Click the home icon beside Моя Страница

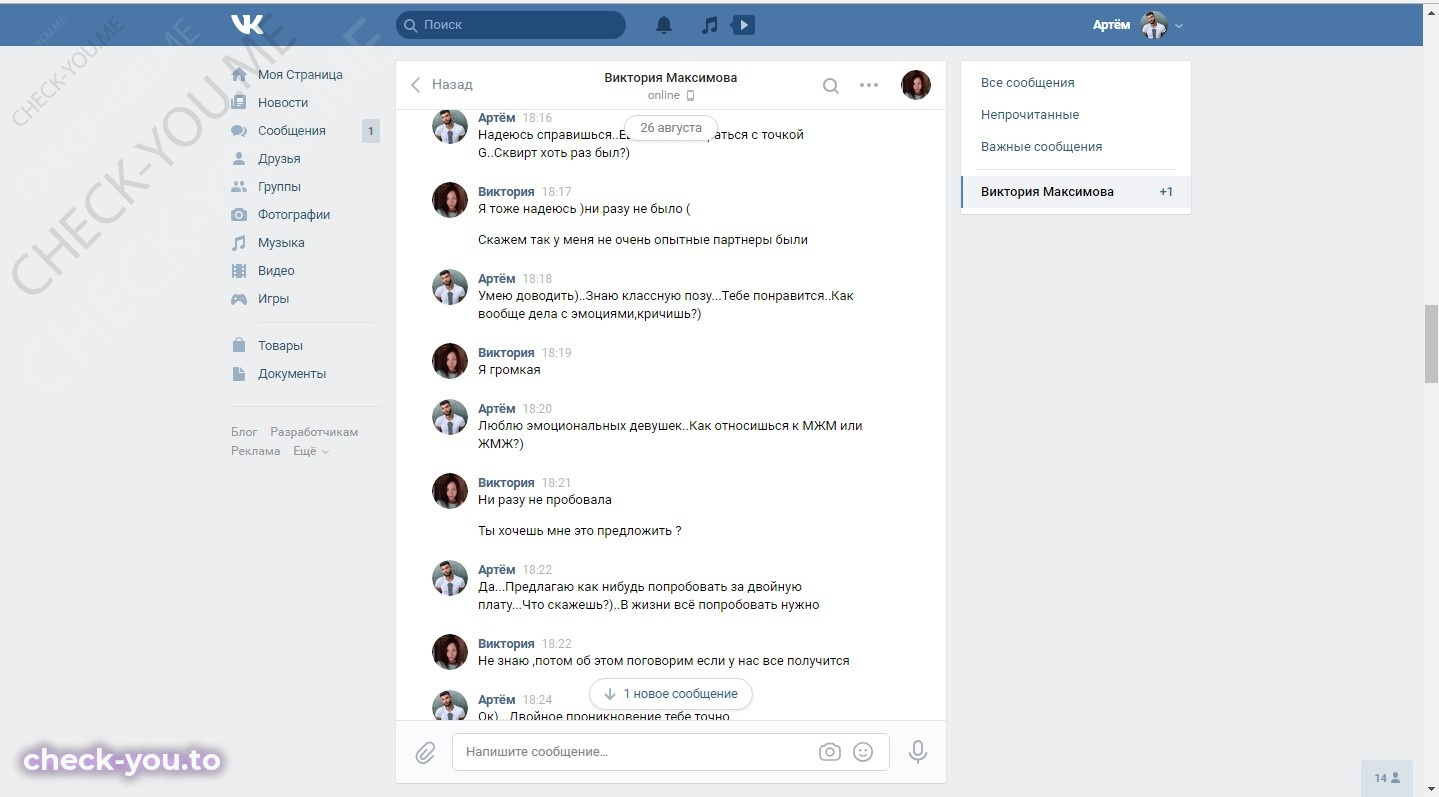pyautogui.click(x=239, y=75)
